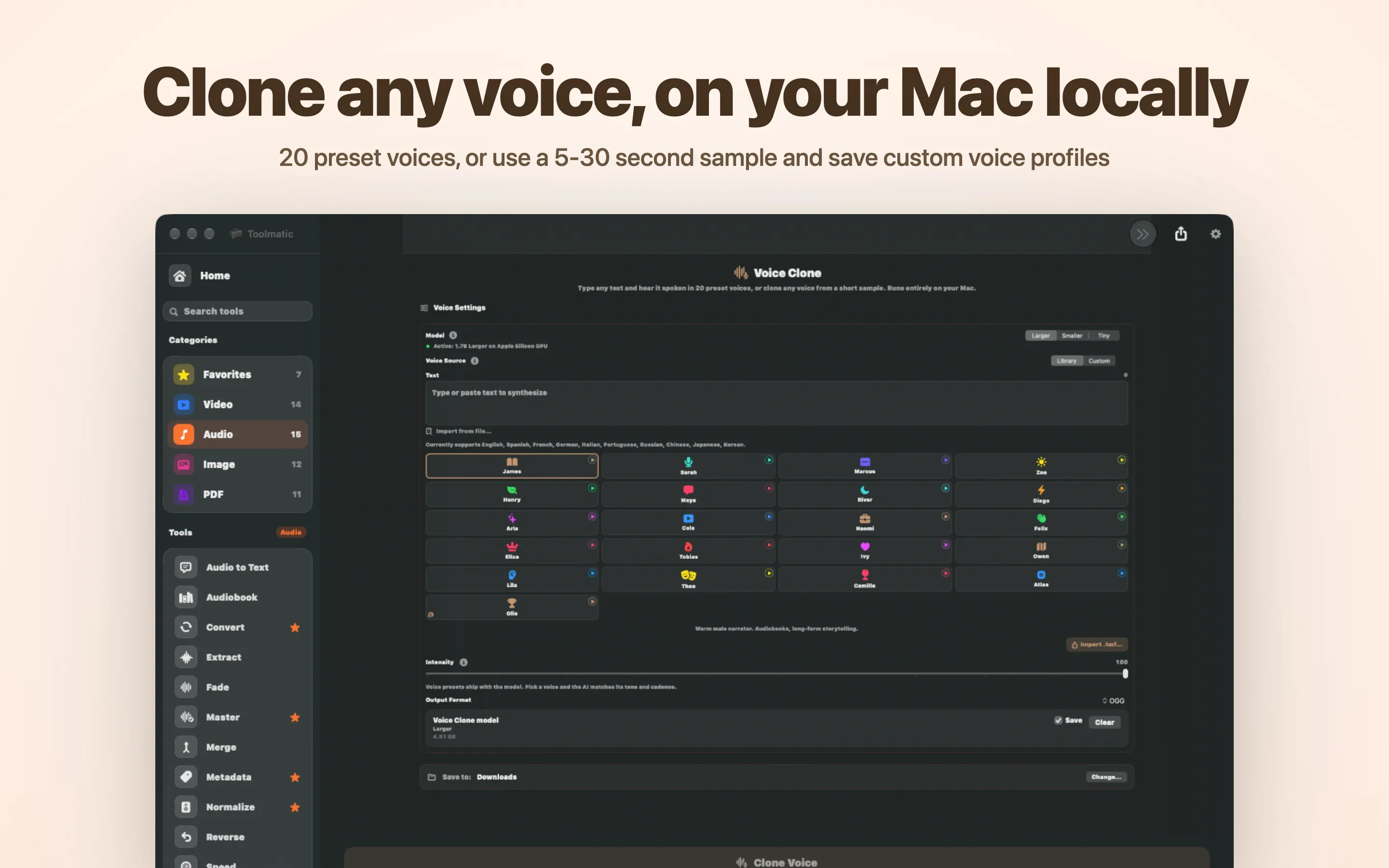The height and width of the screenshot is (868, 1389).
Task: Select the Favorites category
Action: [x=238, y=374]
